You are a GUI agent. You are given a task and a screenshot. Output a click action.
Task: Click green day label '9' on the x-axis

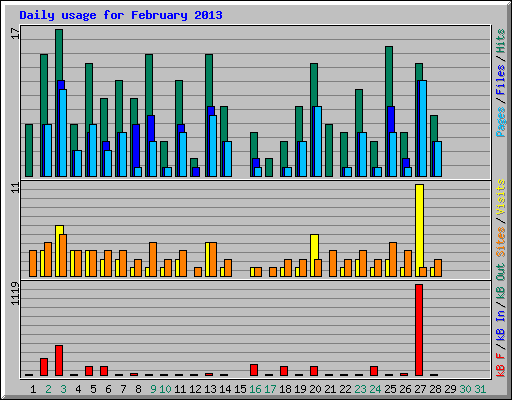[x=153, y=389]
